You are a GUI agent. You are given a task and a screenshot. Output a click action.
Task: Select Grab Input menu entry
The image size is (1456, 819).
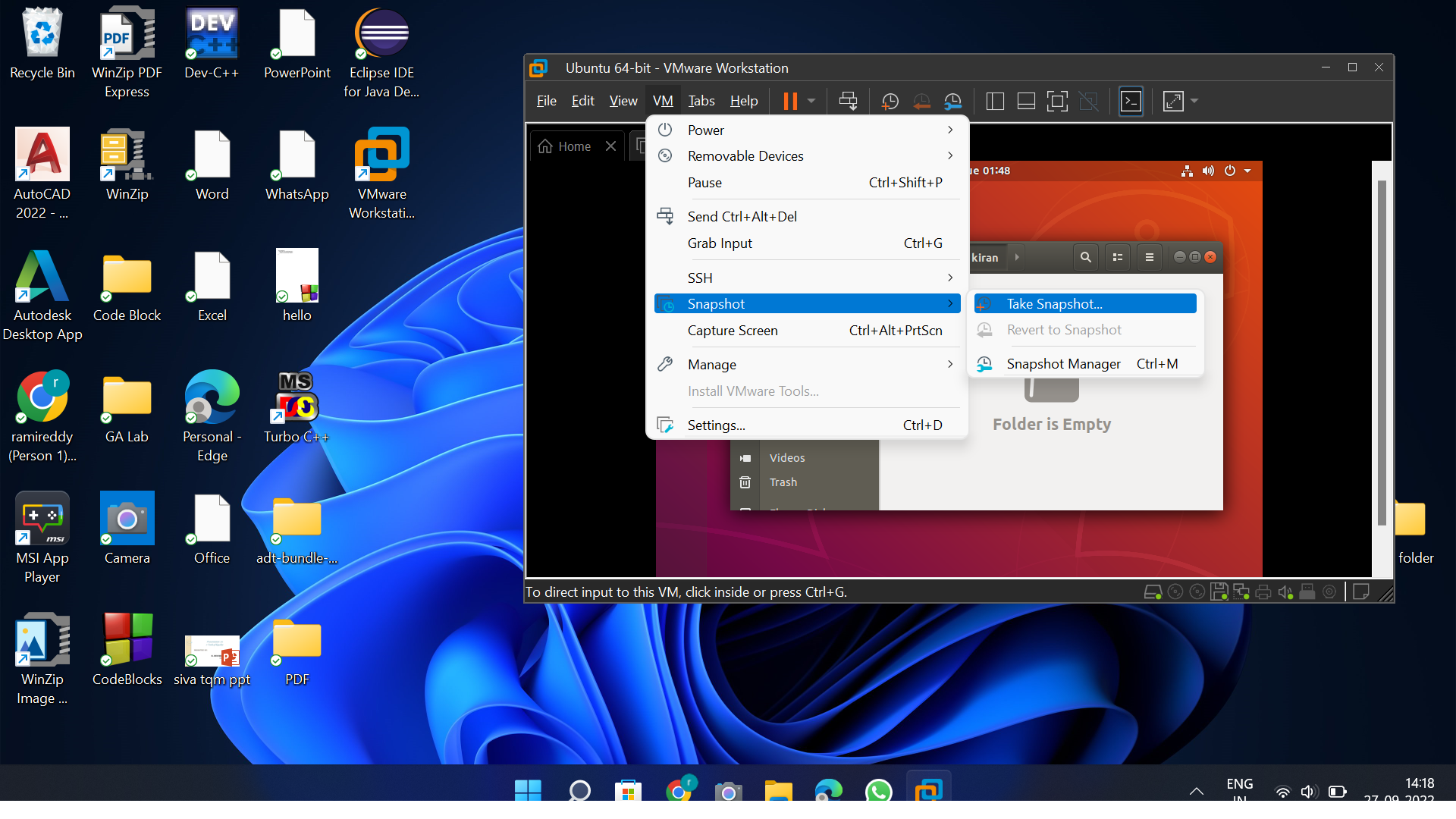click(808, 243)
